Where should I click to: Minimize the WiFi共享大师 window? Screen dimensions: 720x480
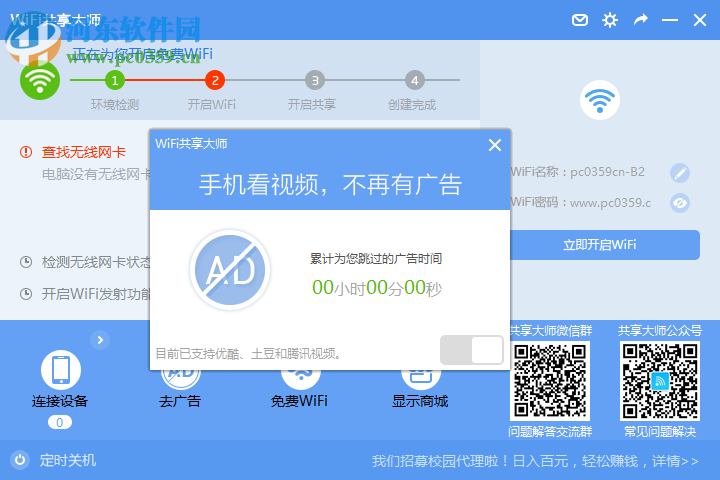click(x=670, y=20)
